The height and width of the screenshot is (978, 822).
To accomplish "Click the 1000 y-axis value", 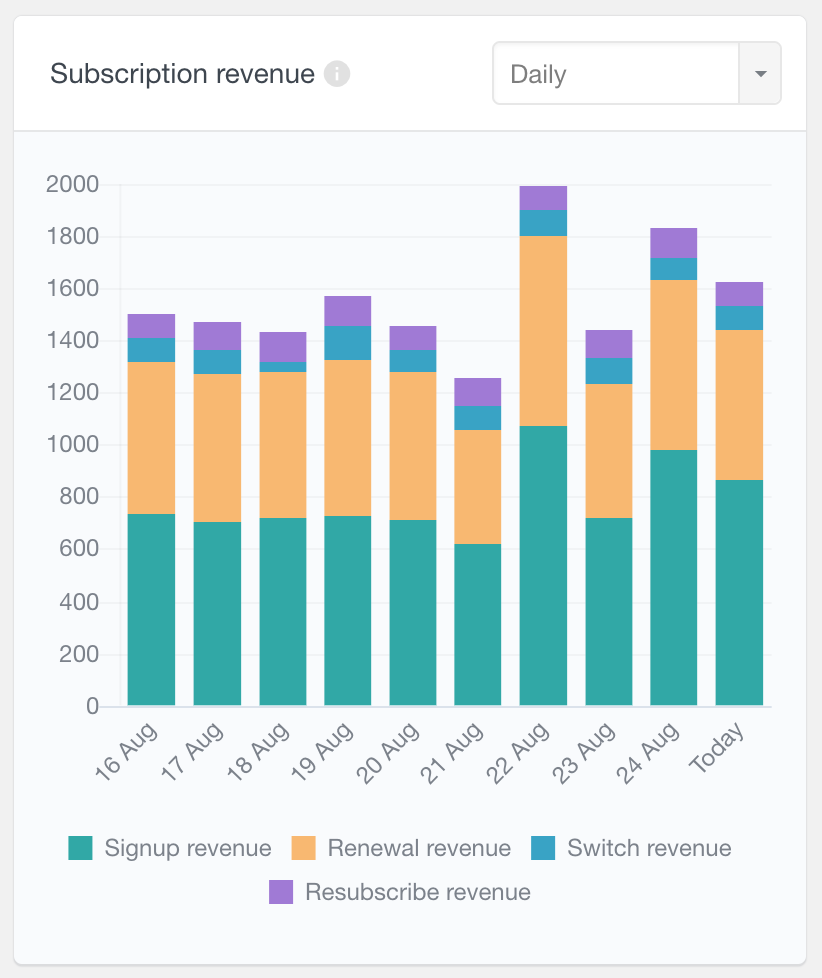I will [x=72, y=444].
